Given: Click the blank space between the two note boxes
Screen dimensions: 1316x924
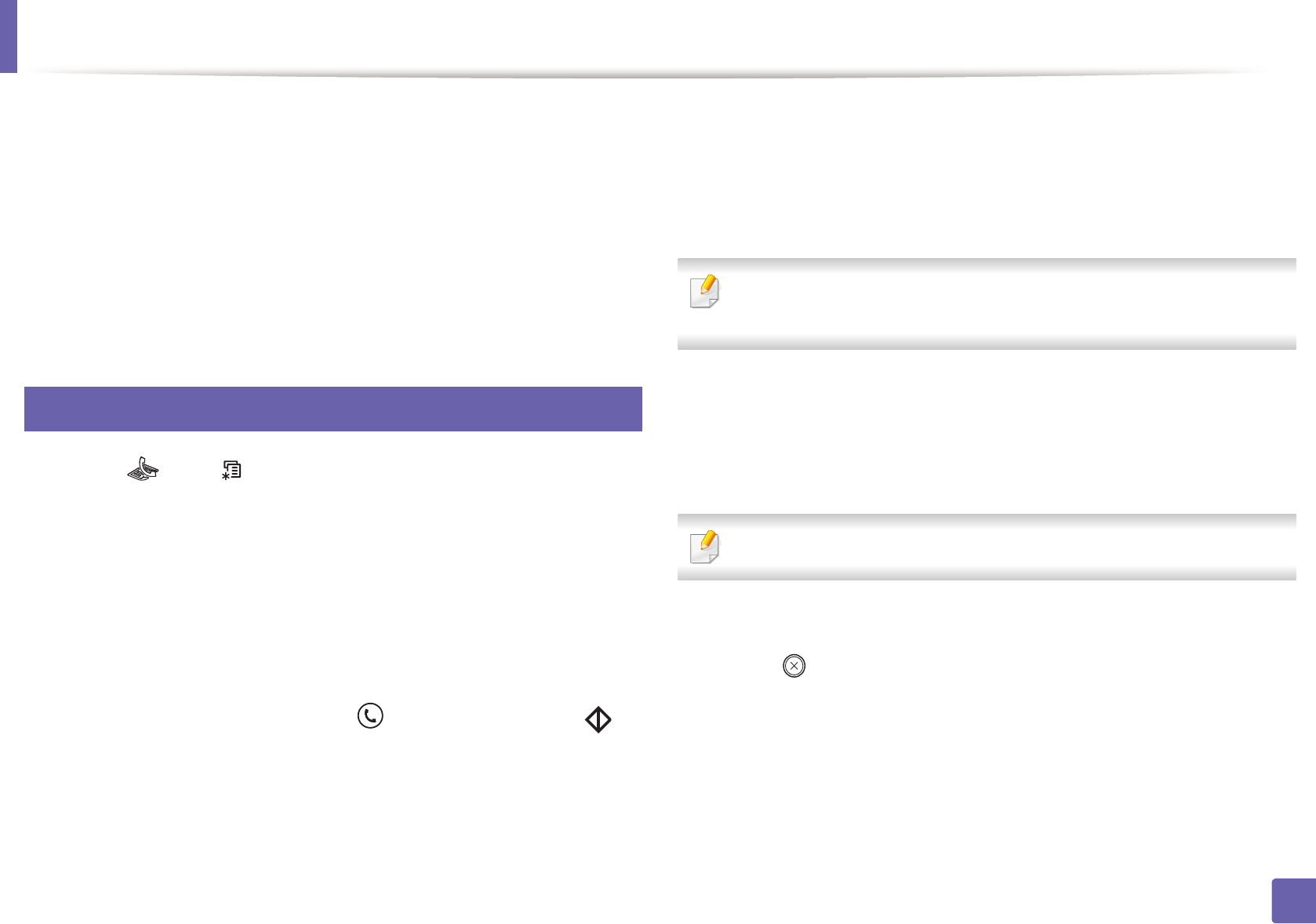Looking at the screenshot, I should (x=987, y=431).
